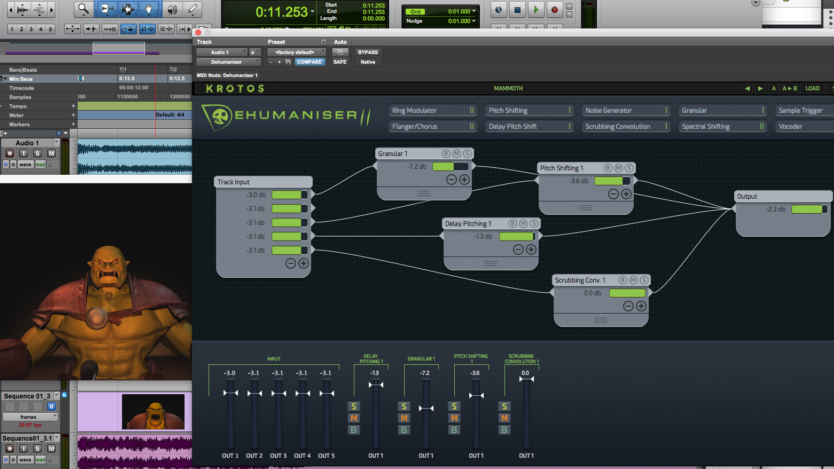Open the factory default preset dropdown
The image size is (834, 469).
click(296, 52)
